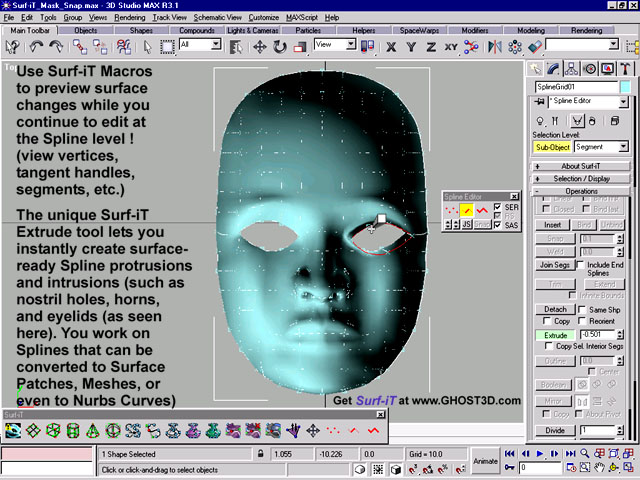640x480 pixels.
Task: Click the SplineGrid01 object name field
Action: pyautogui.click(x=576, y=87)
